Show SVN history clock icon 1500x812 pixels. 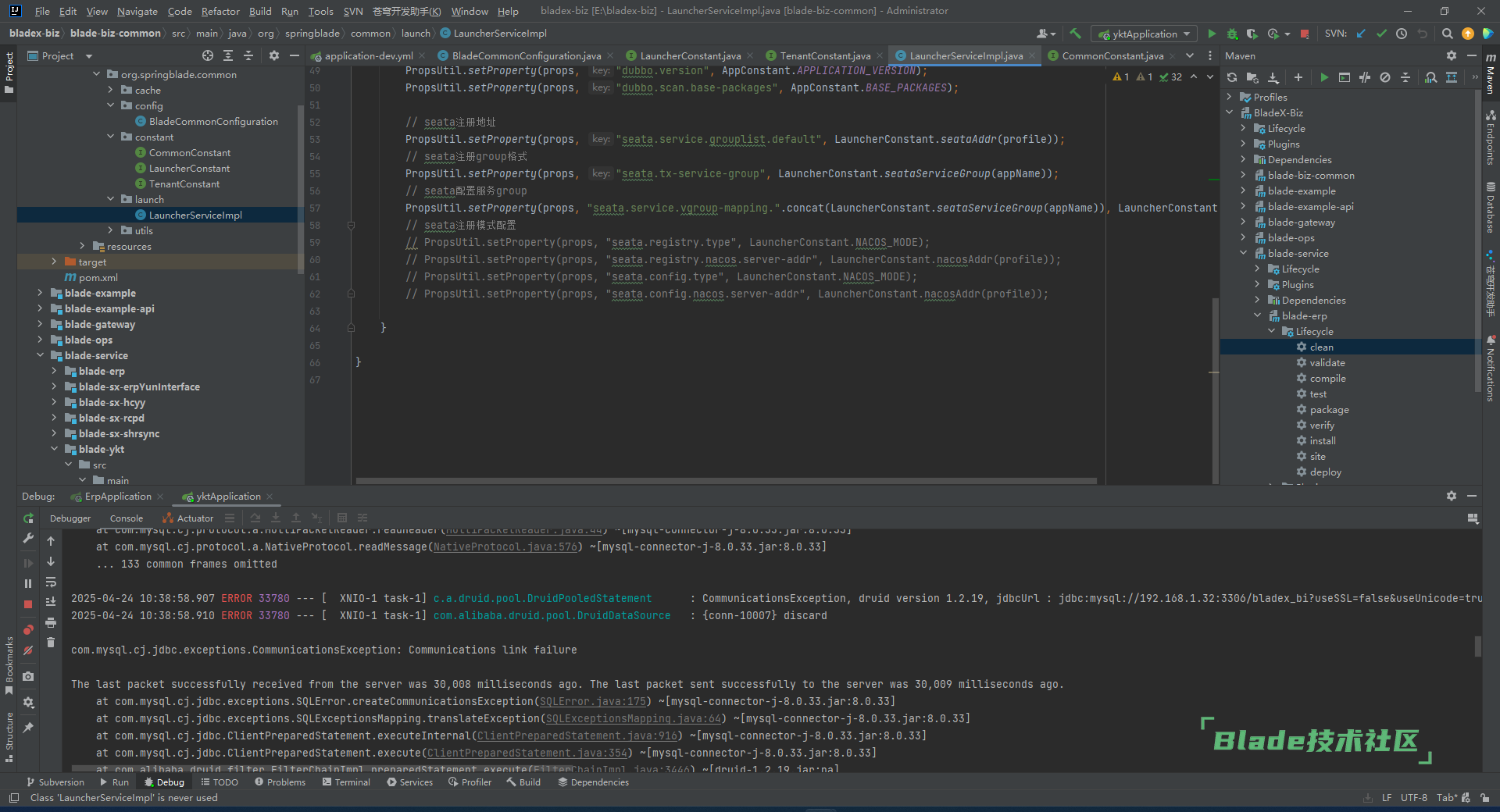click(x=1402, y=34)
